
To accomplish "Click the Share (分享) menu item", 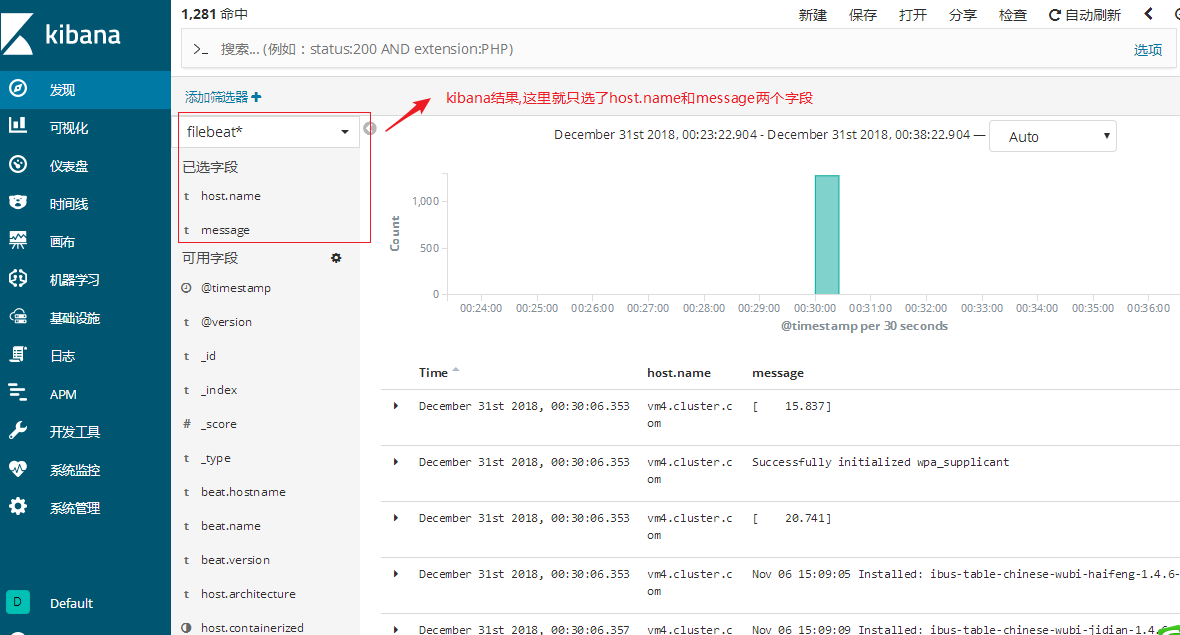I will 963,15.
